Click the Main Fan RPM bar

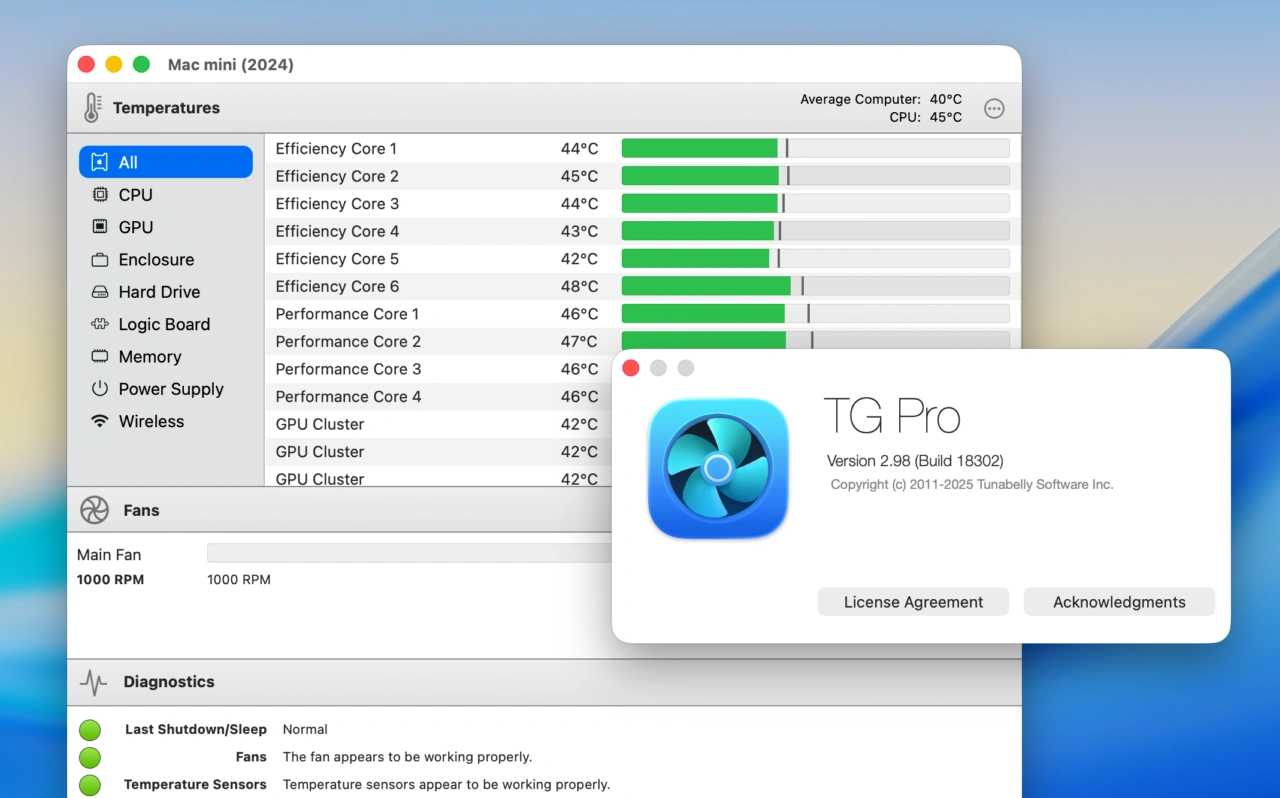point(400,552)
